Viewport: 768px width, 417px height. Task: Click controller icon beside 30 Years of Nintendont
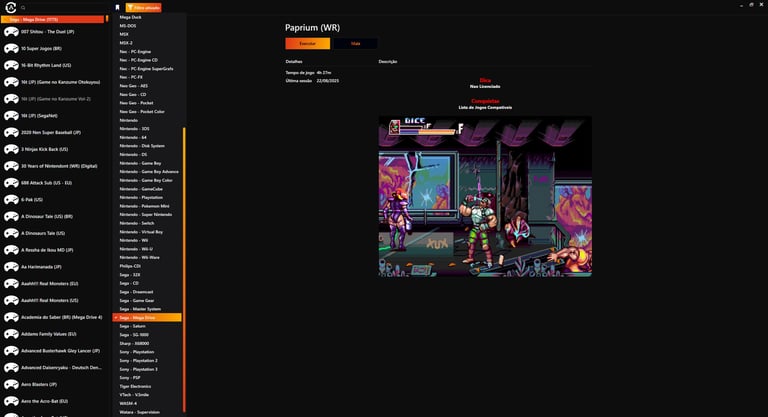(x=11, y=166)
